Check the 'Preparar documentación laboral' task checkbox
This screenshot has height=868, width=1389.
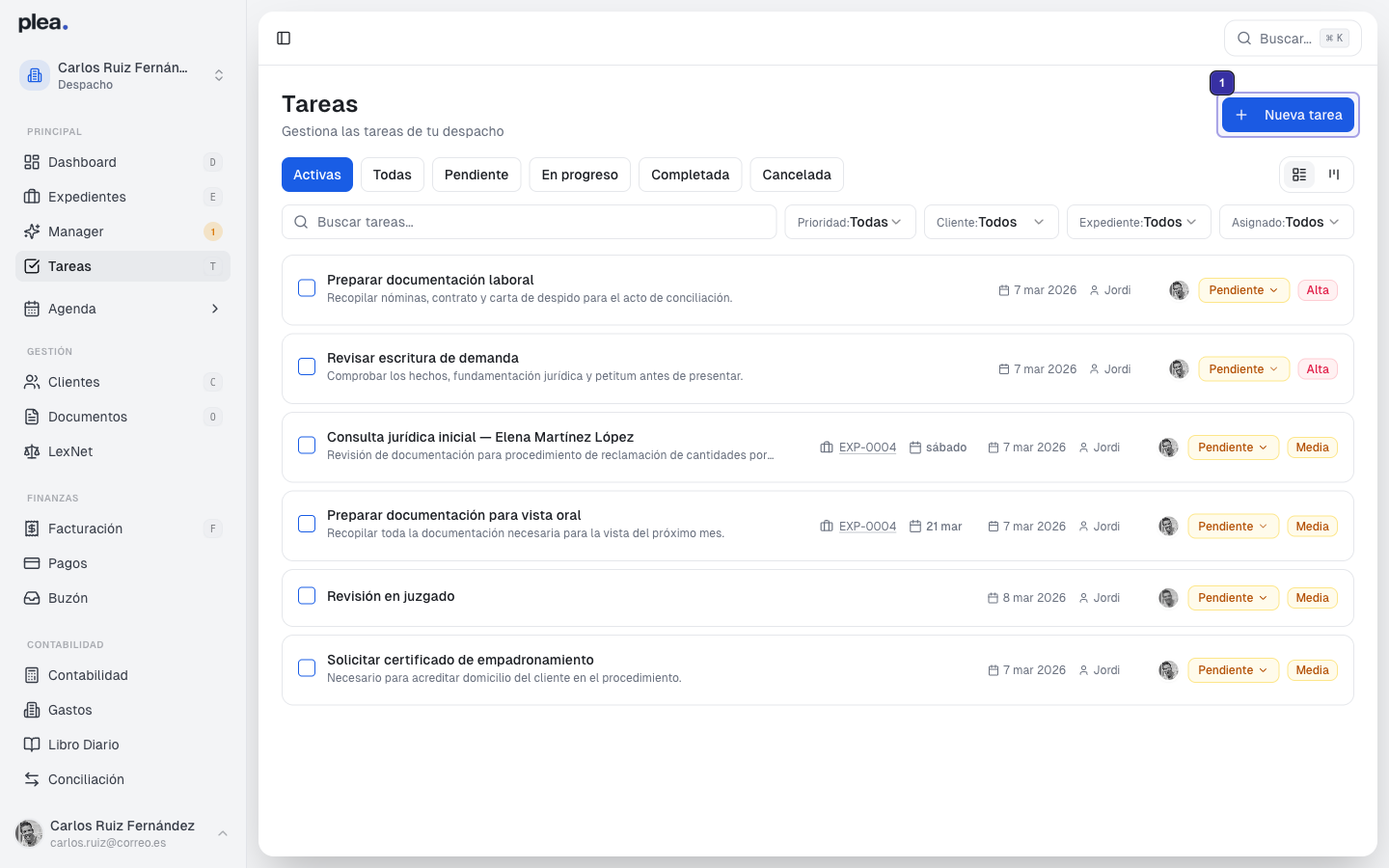tap(307, 287)
